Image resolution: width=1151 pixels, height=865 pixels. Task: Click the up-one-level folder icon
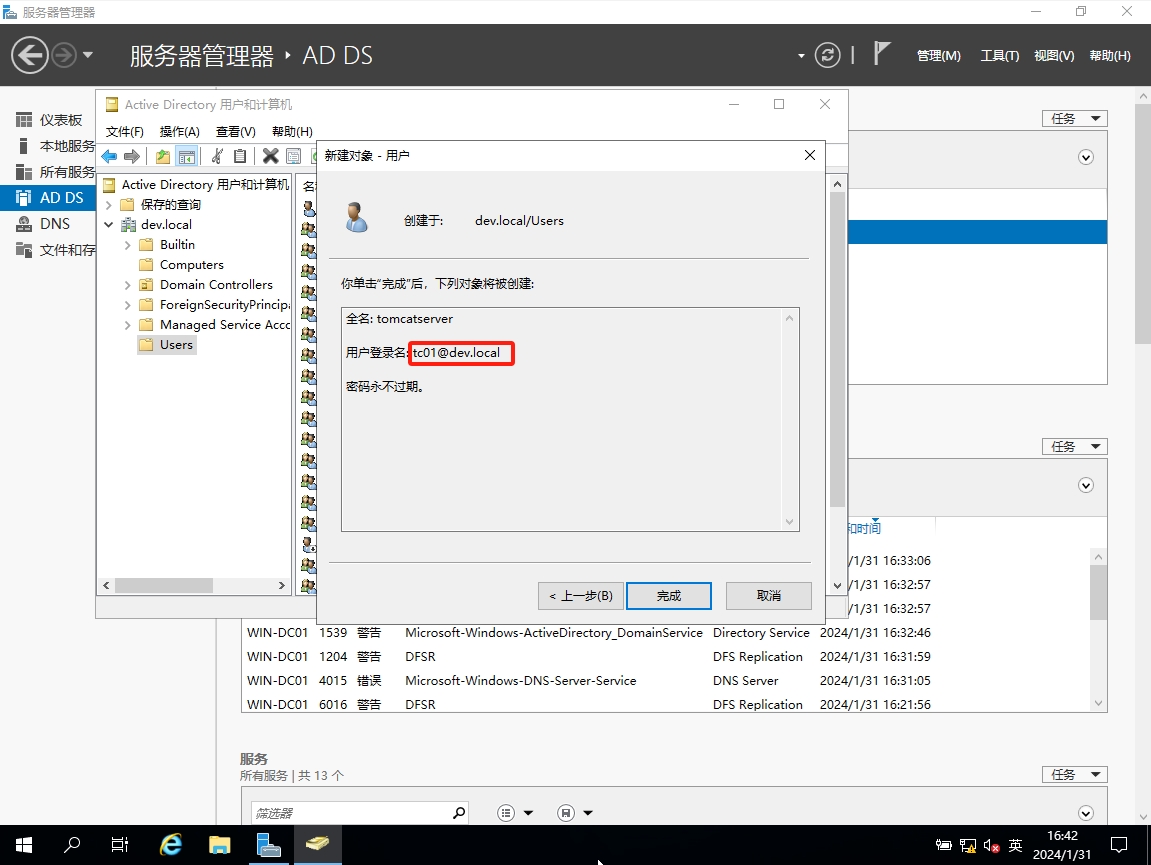(163, 156)
